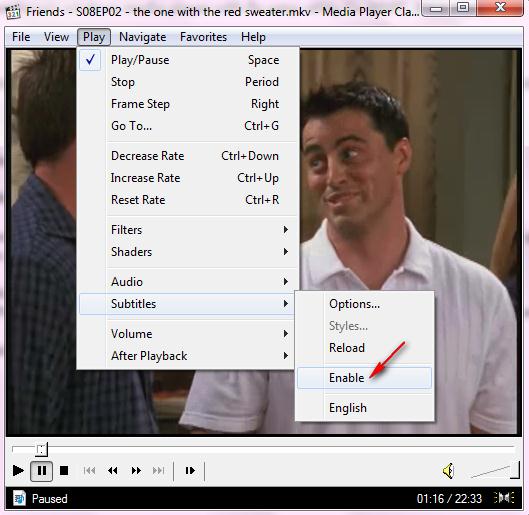Click the seek bar slider thumb
529x515 pixels.
(41, 449)
